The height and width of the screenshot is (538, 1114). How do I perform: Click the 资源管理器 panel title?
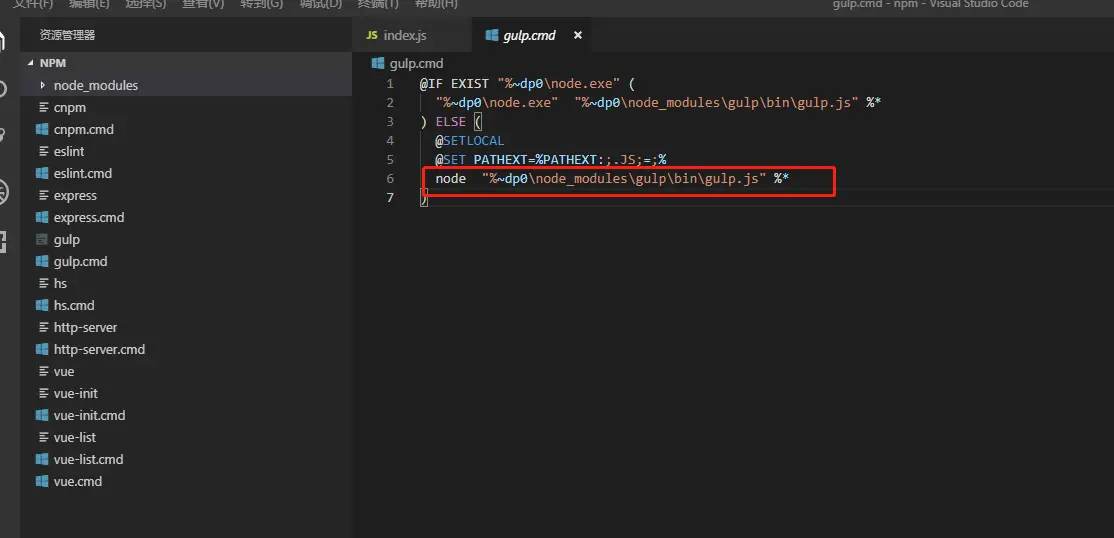pos(67,35)
